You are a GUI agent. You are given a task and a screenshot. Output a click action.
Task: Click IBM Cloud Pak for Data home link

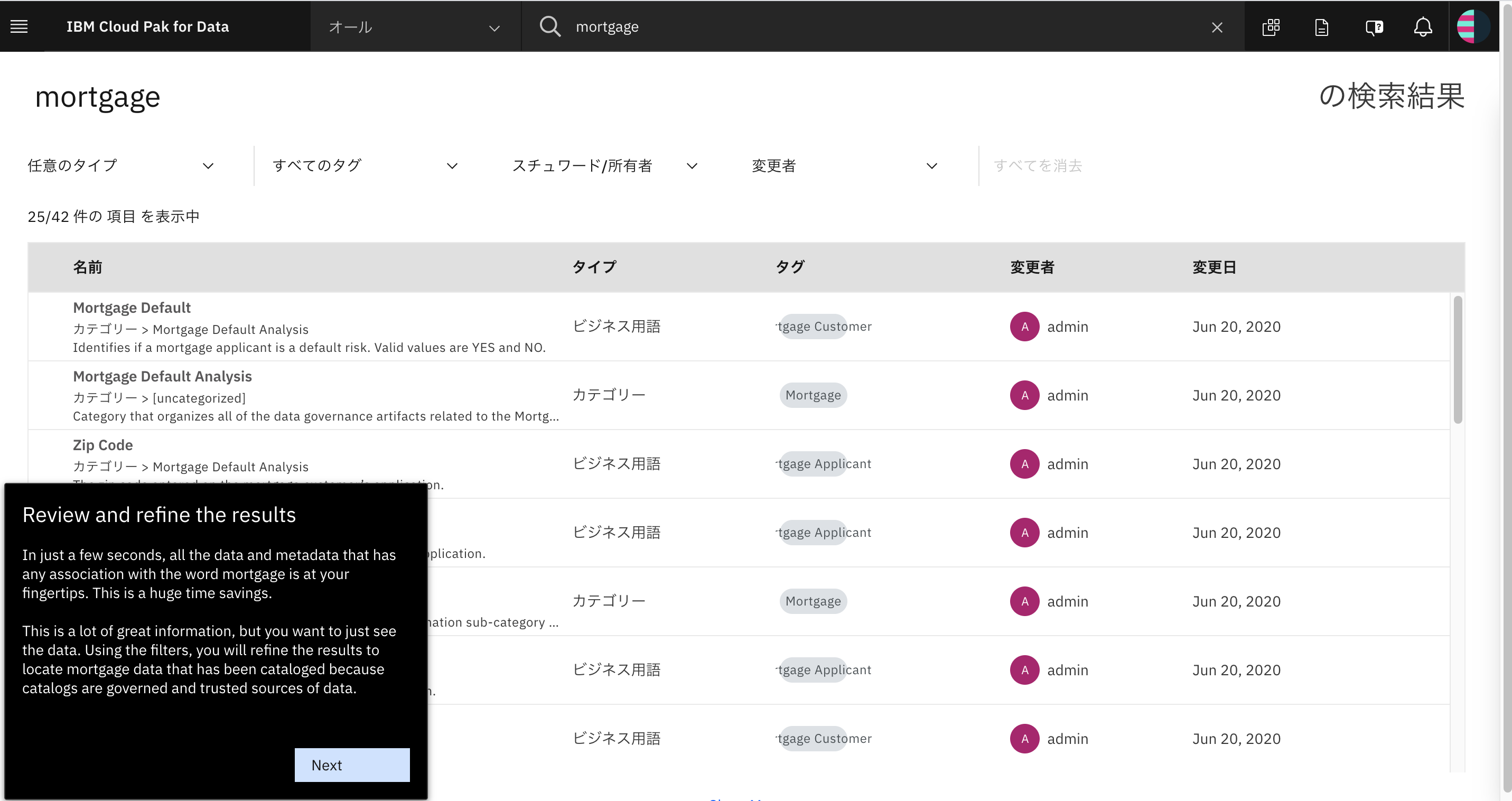[147, 26]
